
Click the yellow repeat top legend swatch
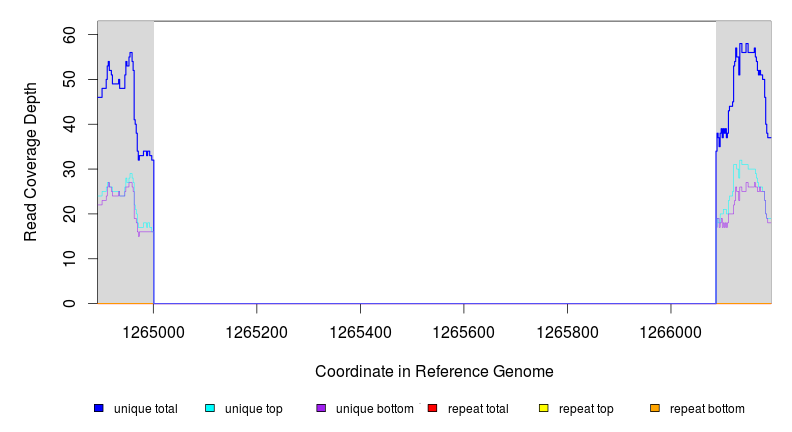[544, 408]
